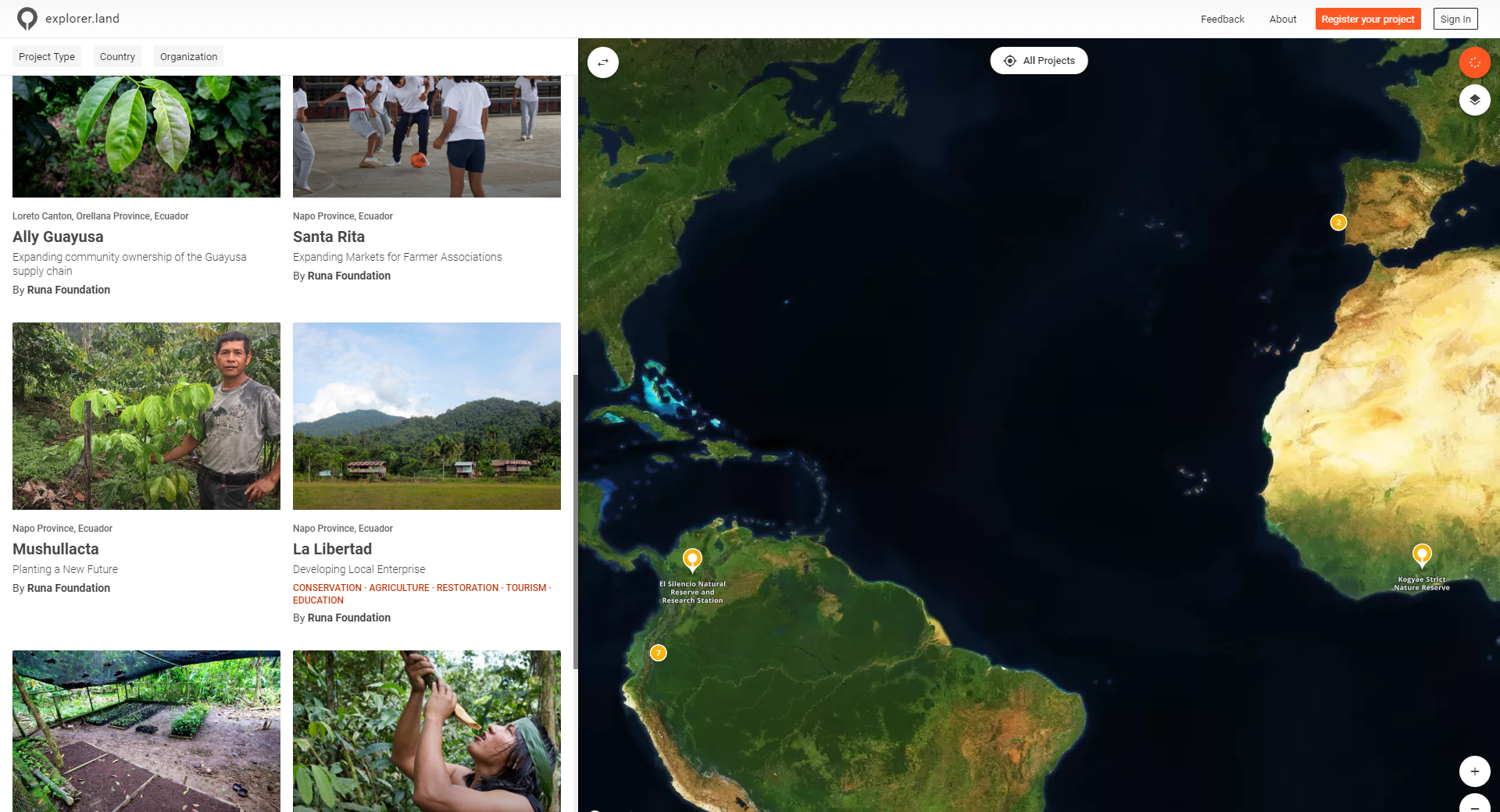Expand the Country filter dropdown

click(117, 56)
